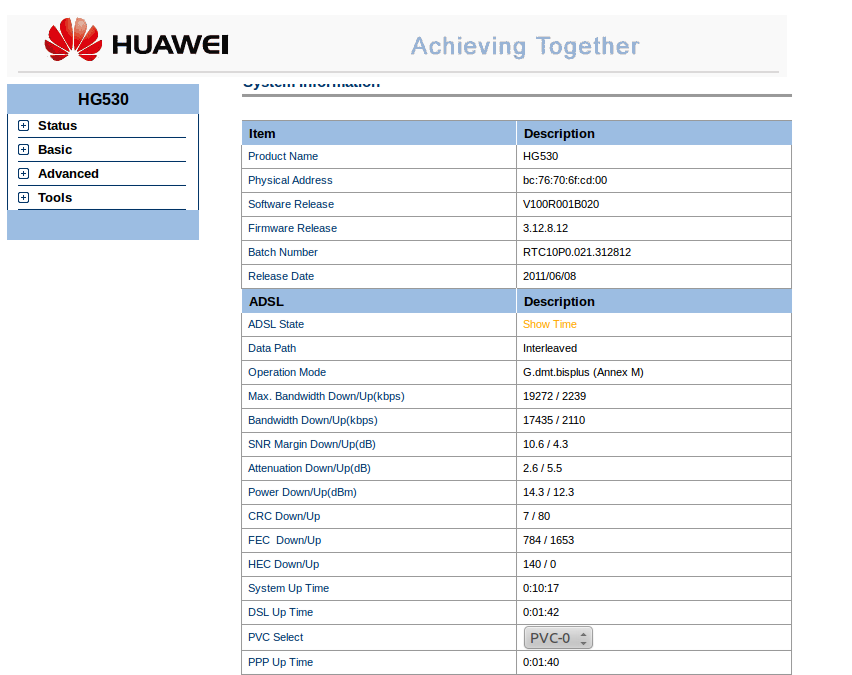This screenshot has height=675, width=852.
Task: Click the DSL Up Time label
Action: click(280, 611)
